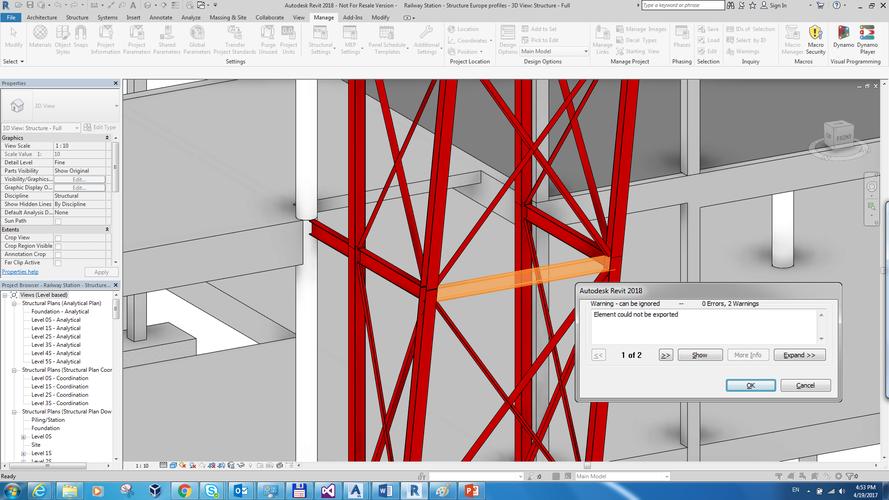Collapse Structural Plans (Analytical Plan) node
Image resolution: width=889 pixels, height=500 pixels.
click(14, 303)
